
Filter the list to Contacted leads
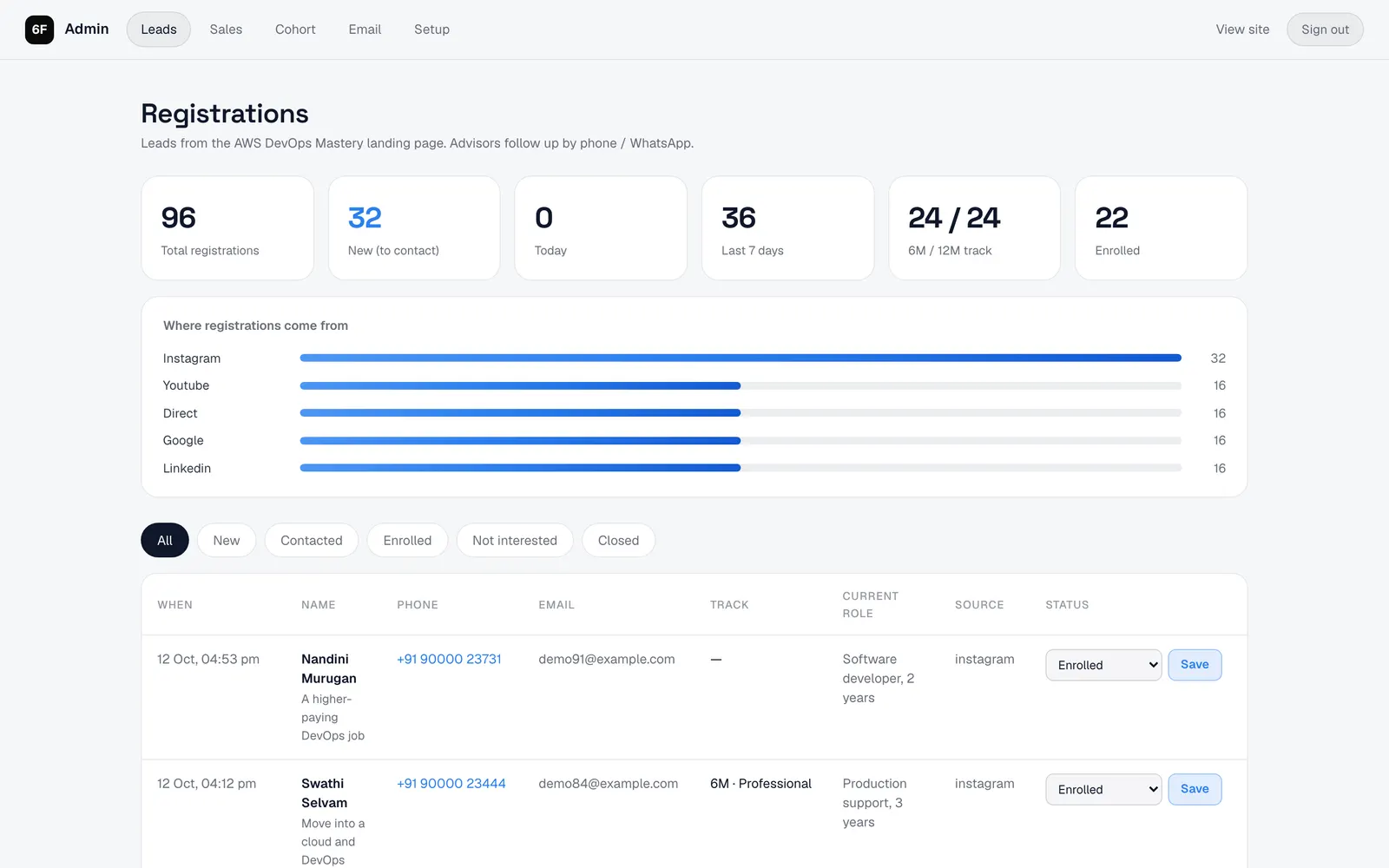(x=312, y=540)
